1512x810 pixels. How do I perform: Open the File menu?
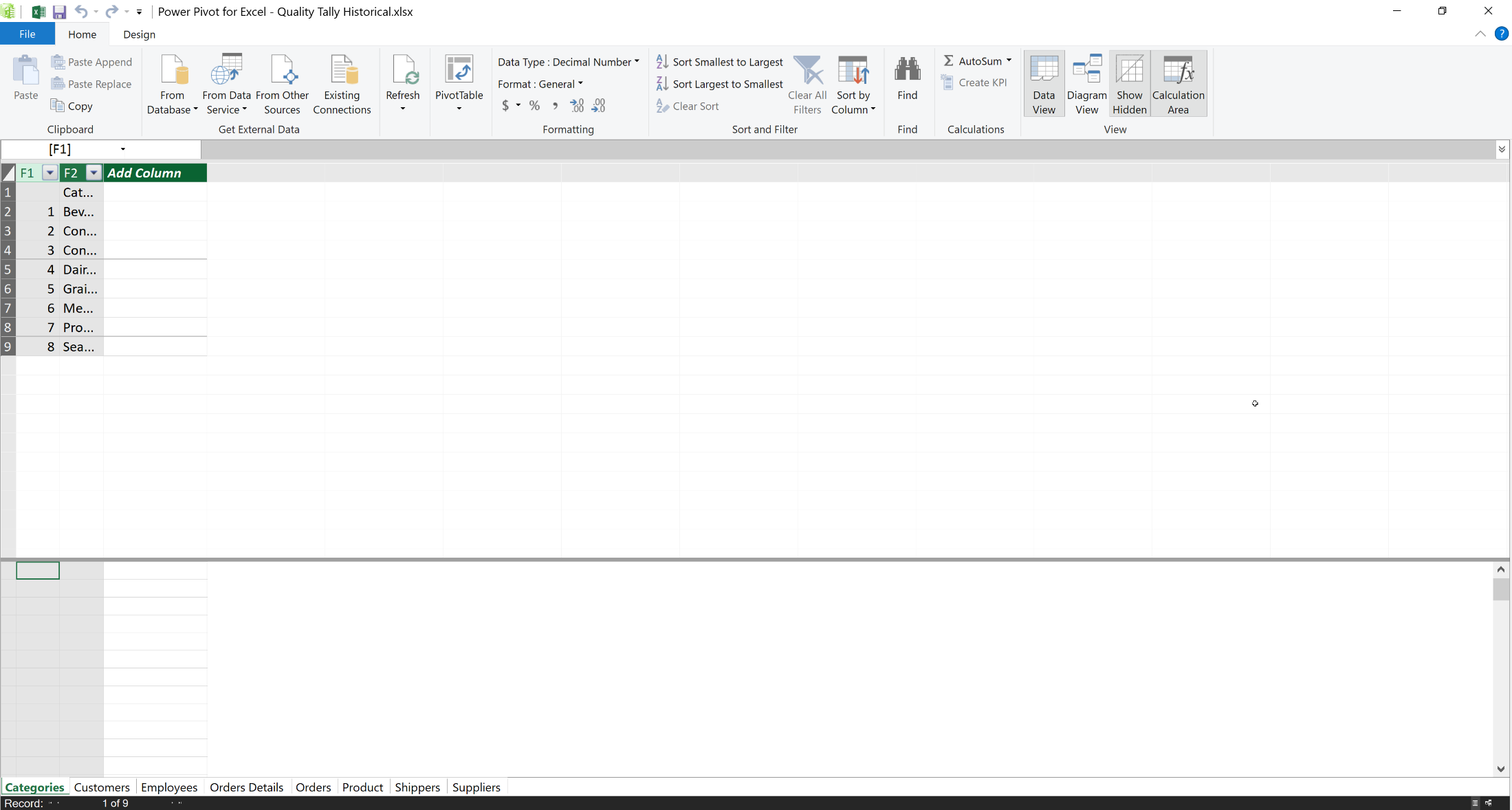click(28, 34)
